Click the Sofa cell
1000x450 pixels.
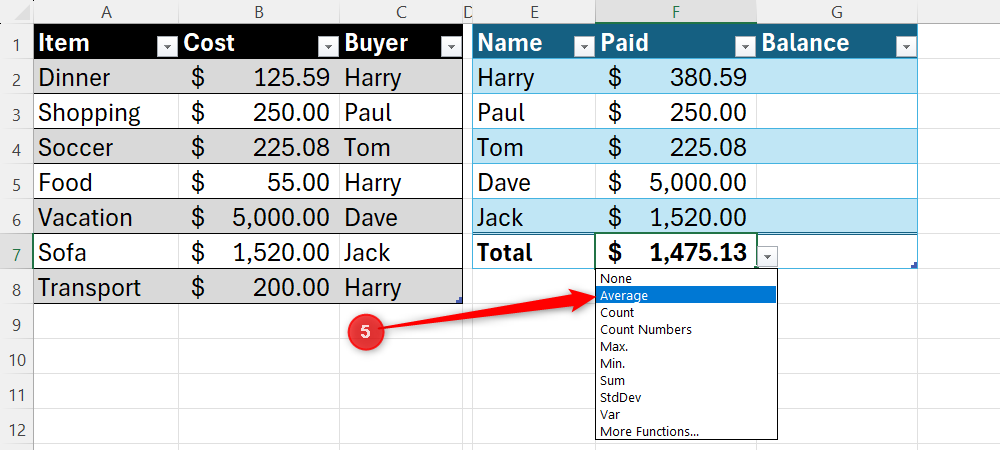106,252
